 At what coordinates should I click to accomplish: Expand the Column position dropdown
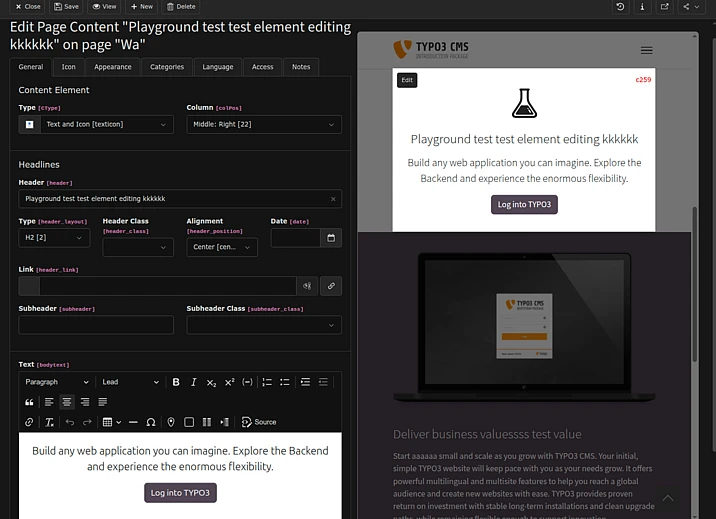(264, 125)
